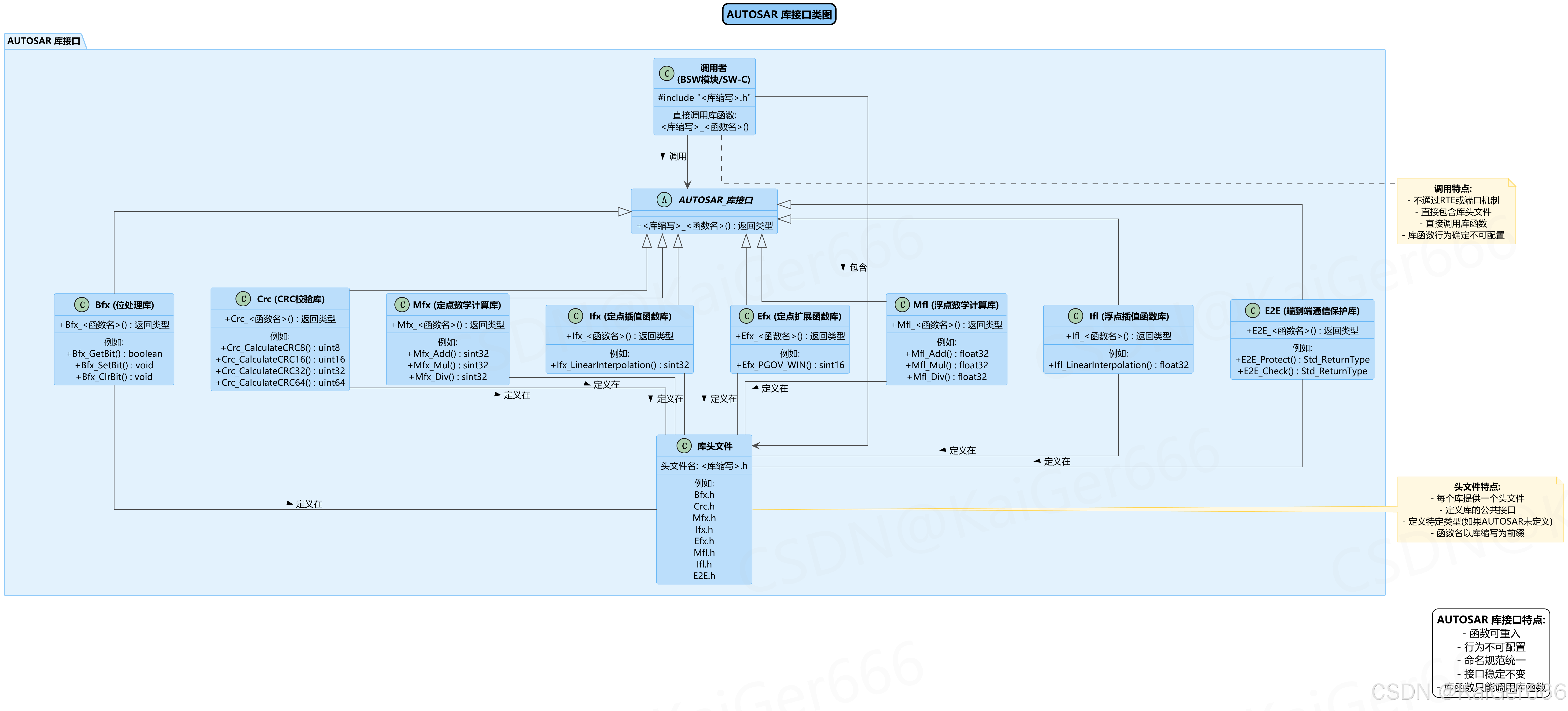Click the 调用特点 note box

tap(1456, 211)
